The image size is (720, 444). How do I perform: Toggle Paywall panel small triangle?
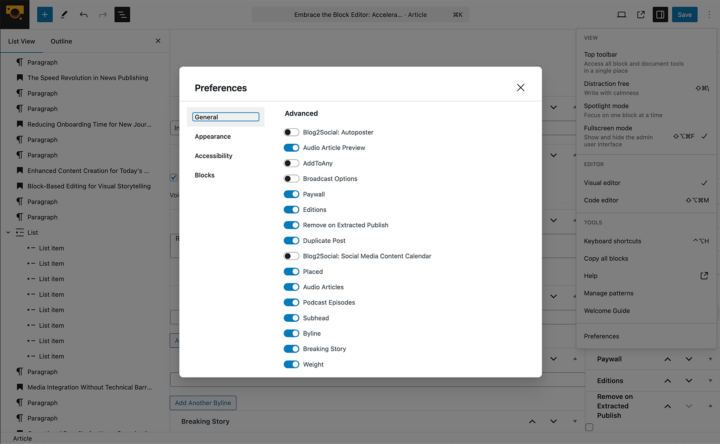pyautogui.click(x=710, y=359)
